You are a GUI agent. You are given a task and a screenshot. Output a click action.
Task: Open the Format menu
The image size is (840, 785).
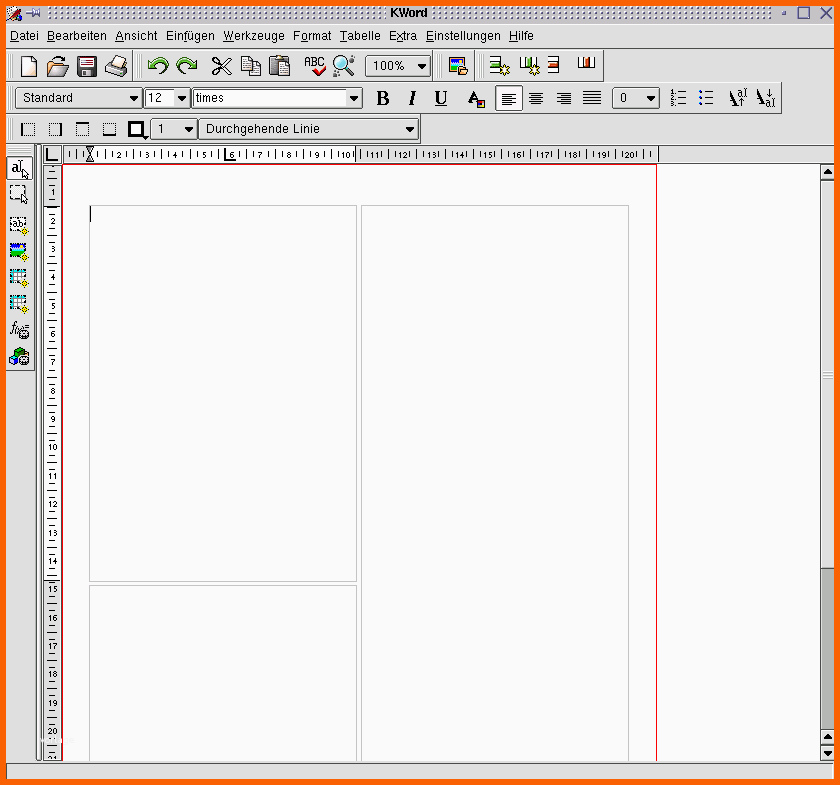(x=312, y=36)
